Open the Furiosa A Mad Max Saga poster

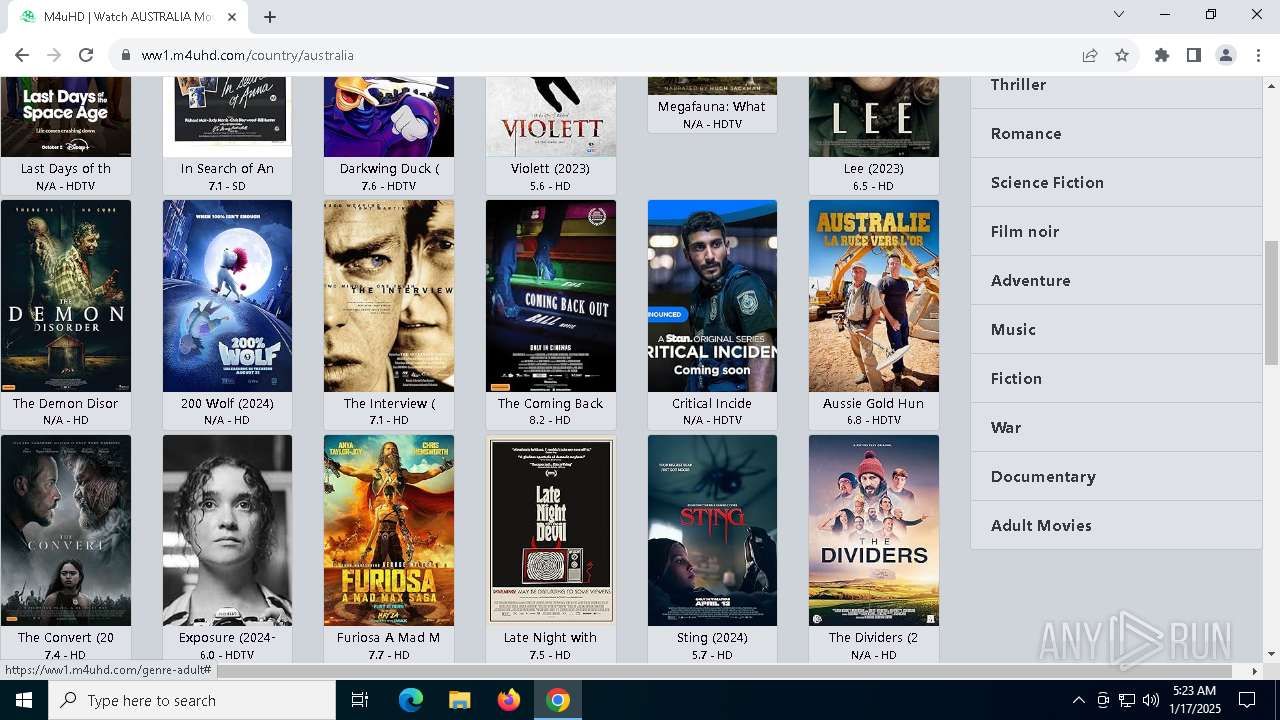coord(389,530)
